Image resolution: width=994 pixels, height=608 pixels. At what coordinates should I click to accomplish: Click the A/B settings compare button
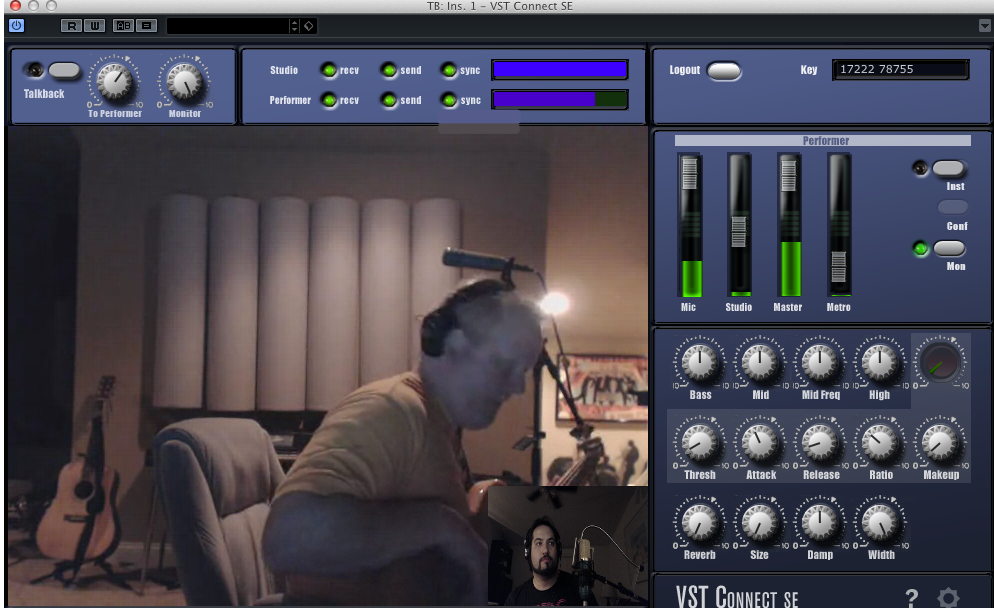point(123,25)
